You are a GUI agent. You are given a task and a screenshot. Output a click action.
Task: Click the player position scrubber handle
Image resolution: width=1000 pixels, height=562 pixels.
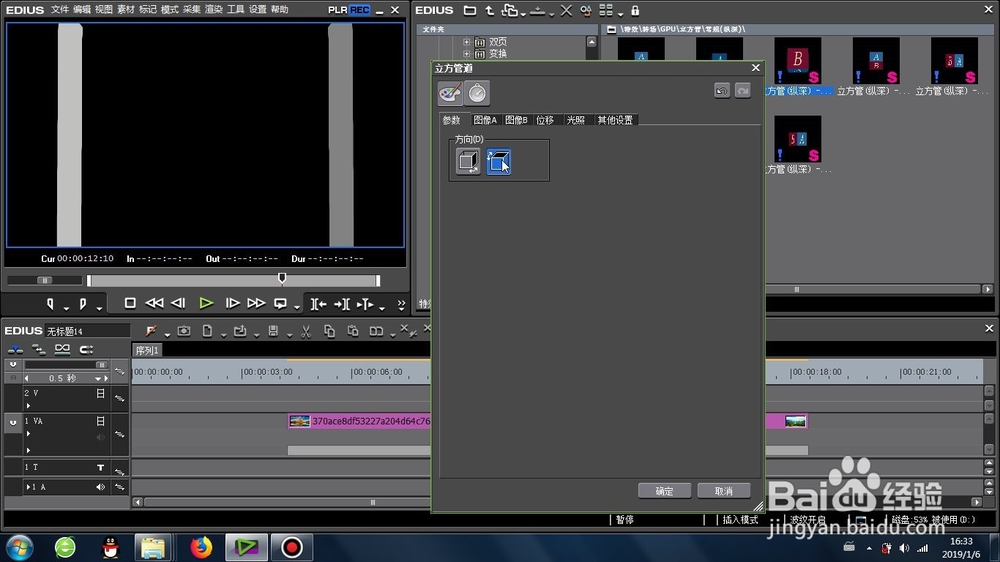click(282, 278)
